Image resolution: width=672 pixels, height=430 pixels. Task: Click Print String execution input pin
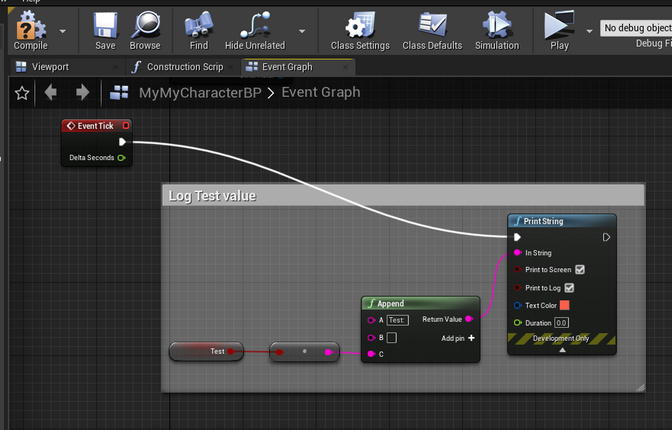pyautogui.click(x=517, y=237)
